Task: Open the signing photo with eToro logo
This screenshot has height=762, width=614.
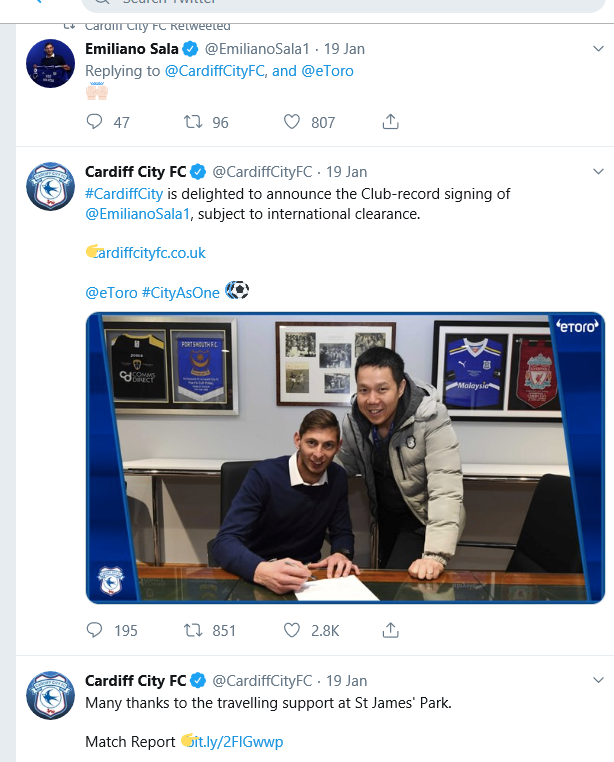Action: click(x=345, y=458)
